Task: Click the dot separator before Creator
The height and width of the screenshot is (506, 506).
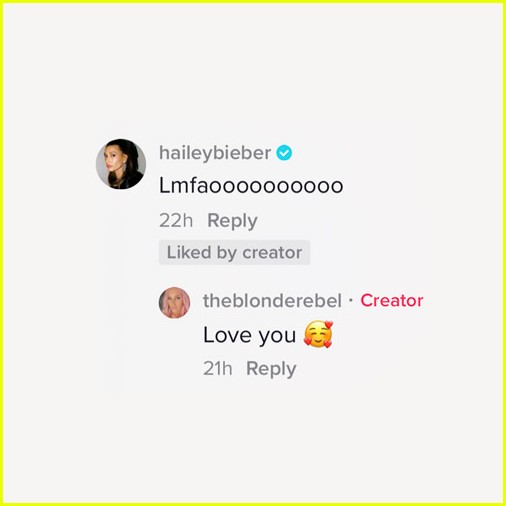Action: point(350,300)
